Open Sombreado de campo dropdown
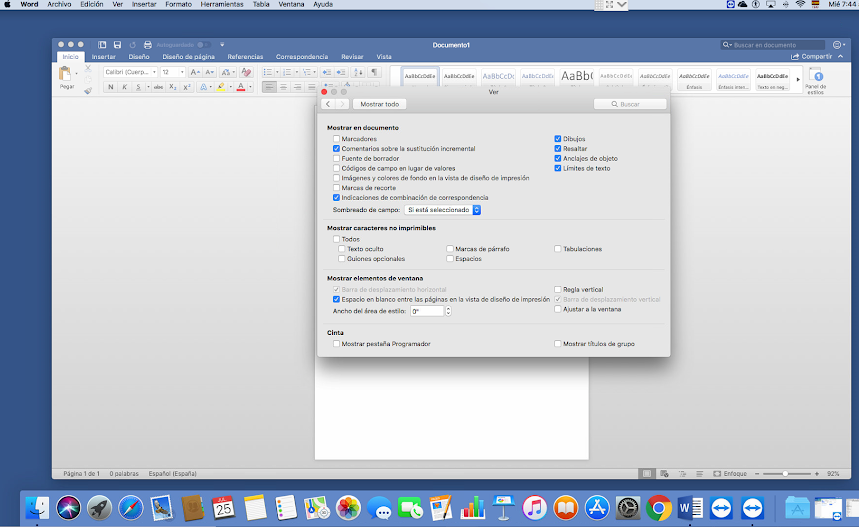This screenshot has width=859, height=527. 443,210
